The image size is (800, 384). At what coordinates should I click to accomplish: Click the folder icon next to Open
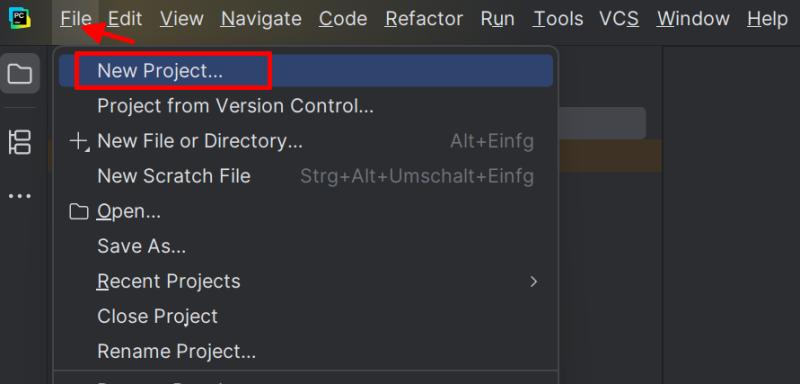tap(79, 211)
